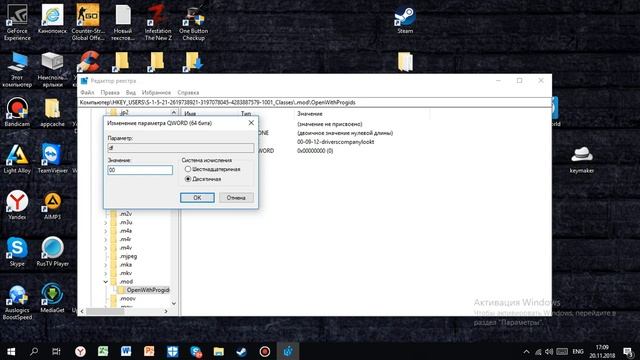Expand the .mka registry key
This screenshot has width=640, height=360.
point(106,265)
